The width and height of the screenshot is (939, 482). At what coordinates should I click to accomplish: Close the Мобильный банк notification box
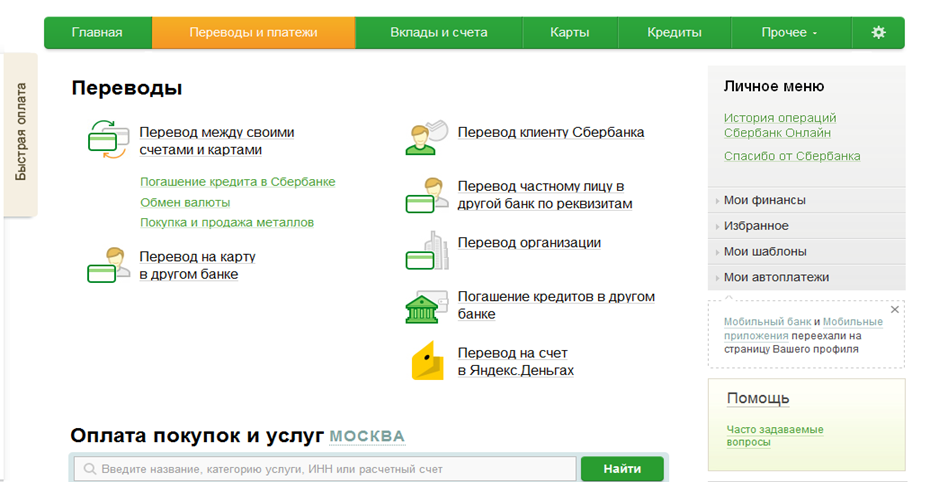click(x=894, y=310)
